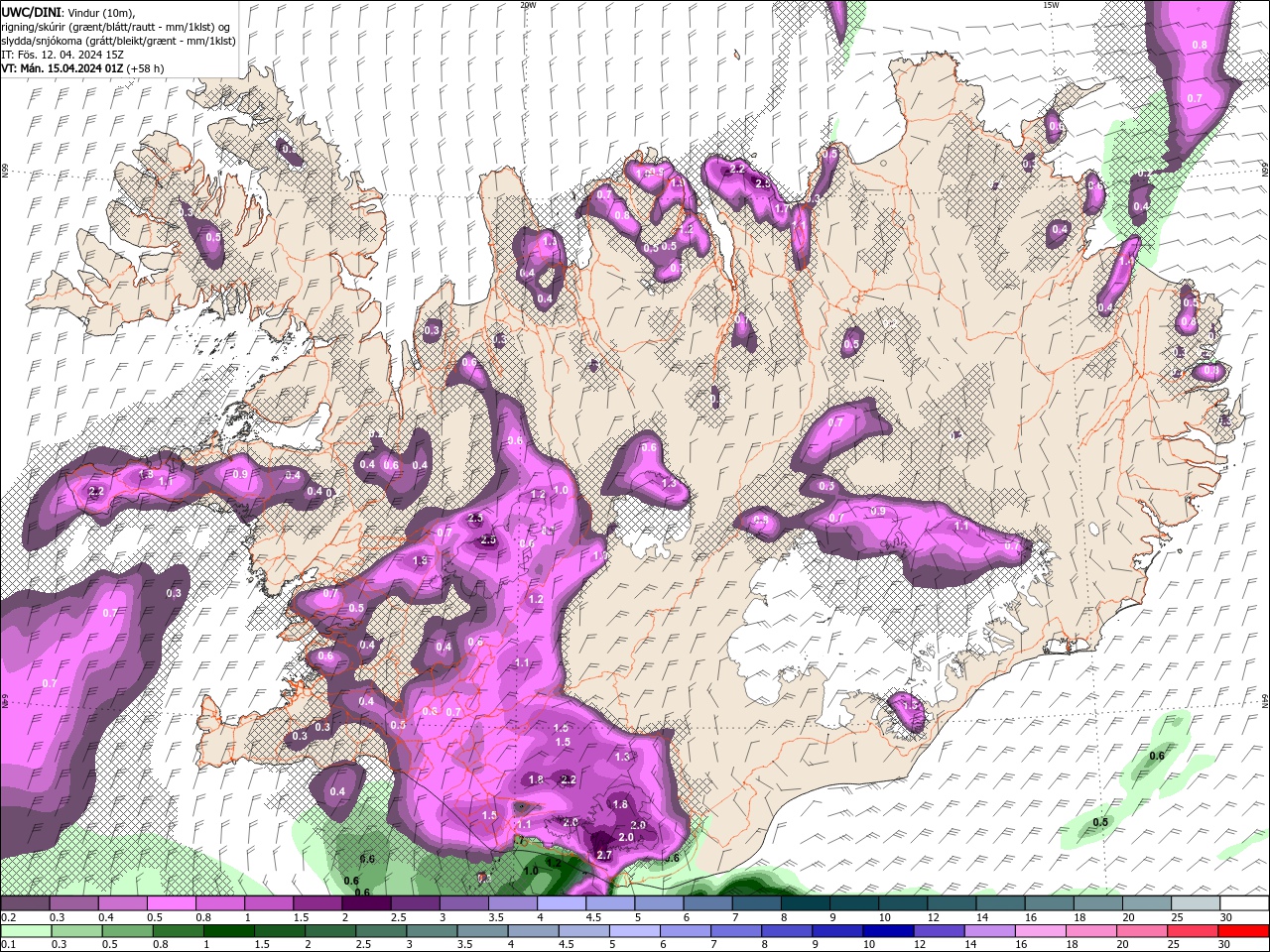Click the '66N' label on the right edge

[1265, 170]
